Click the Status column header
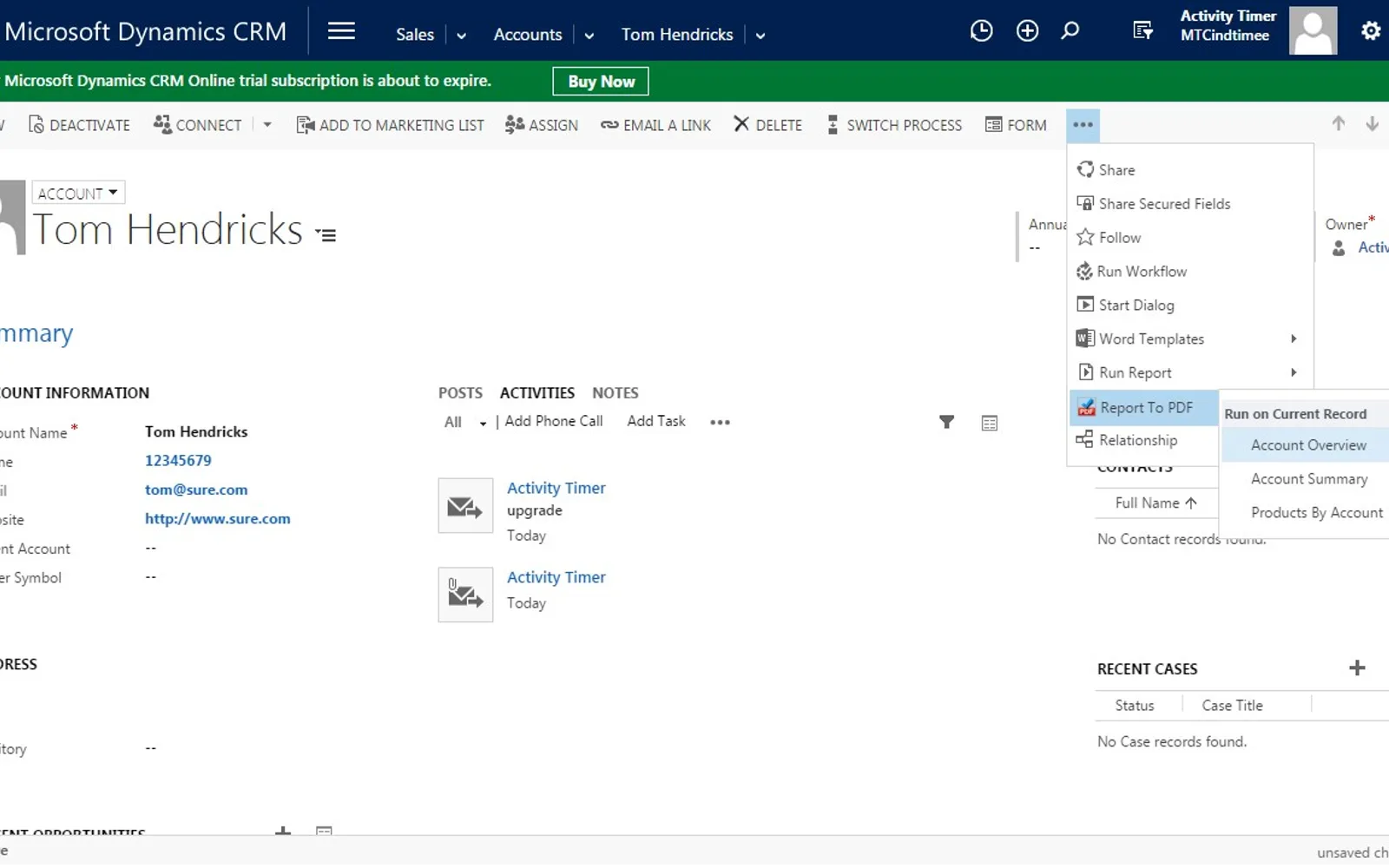Viewport: 1389px width, 868px height. pyautogui.click(x=1135, y=706)
